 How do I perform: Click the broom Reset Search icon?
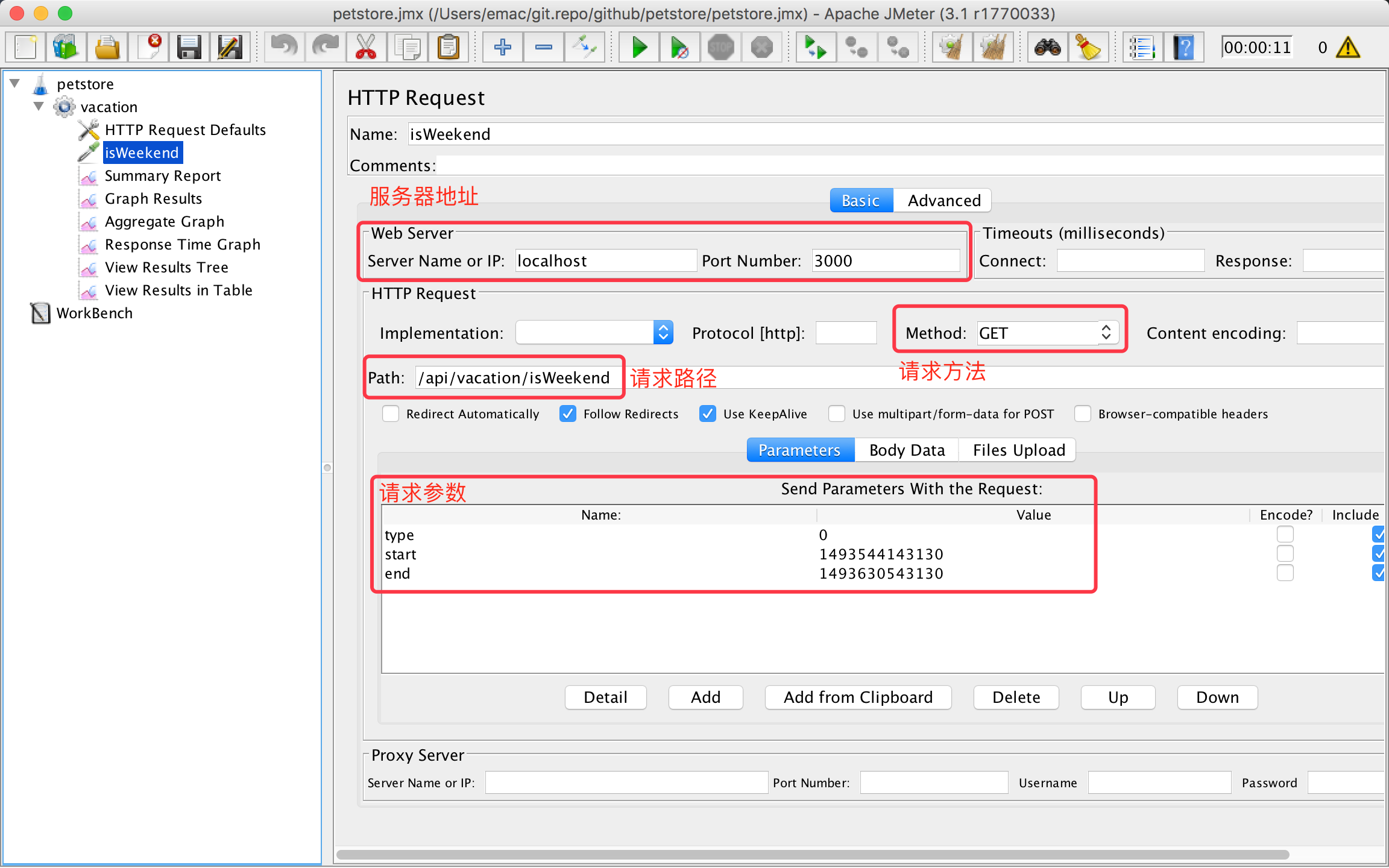pos(1088,47)
